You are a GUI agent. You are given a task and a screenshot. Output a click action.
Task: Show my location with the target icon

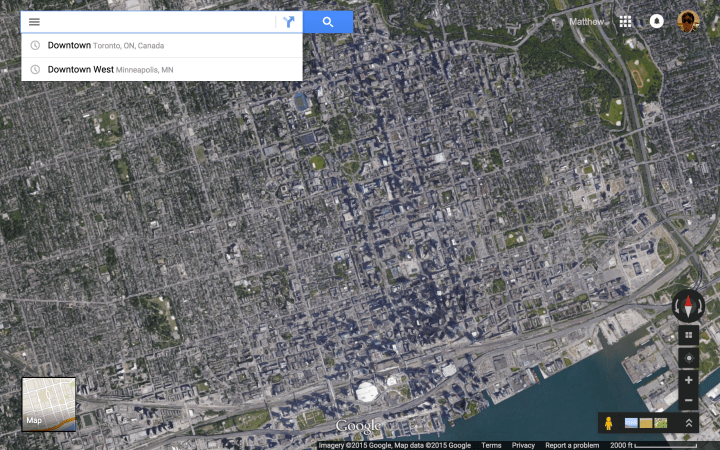click(688, 358)
